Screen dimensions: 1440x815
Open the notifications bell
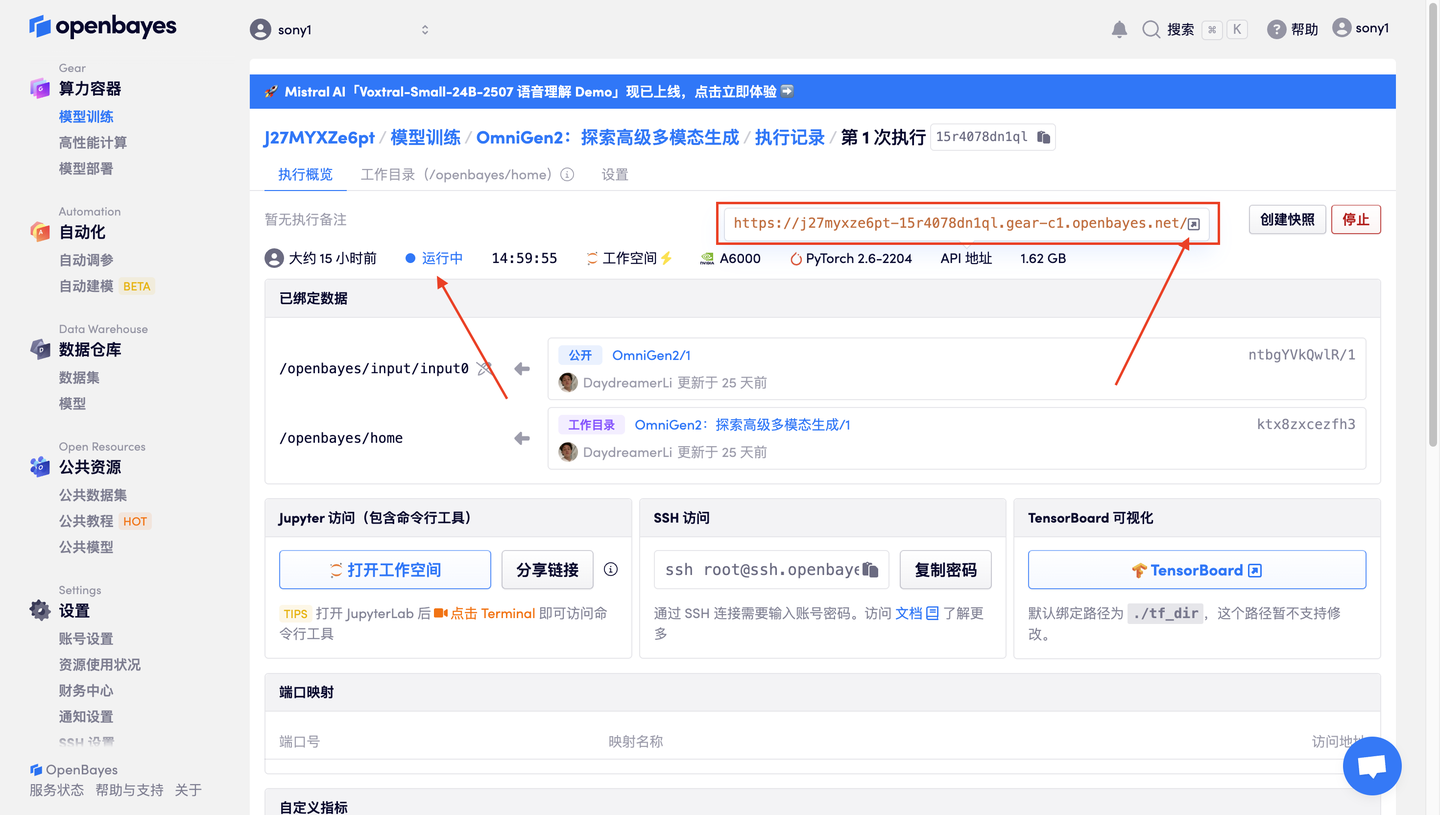1119,30
